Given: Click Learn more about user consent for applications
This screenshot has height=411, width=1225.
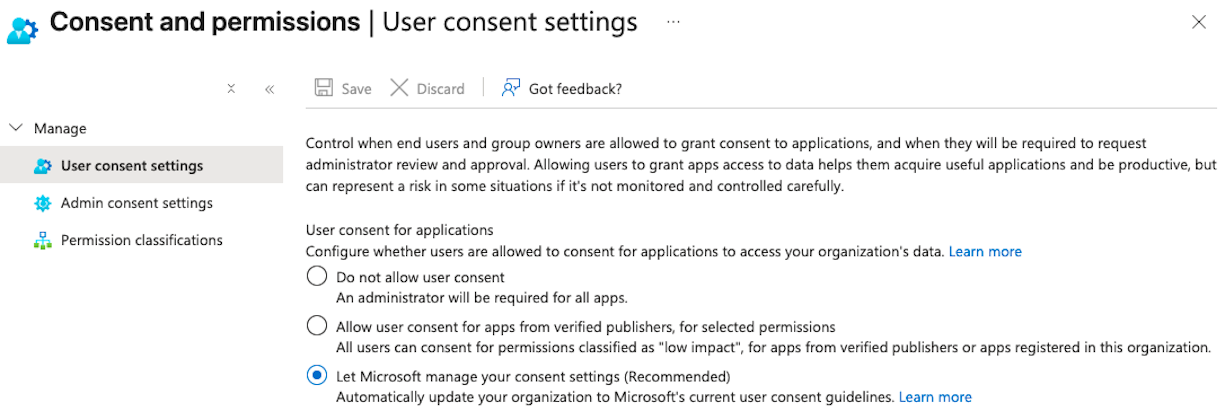Looking at the screenshot, I should click(984, 251).
